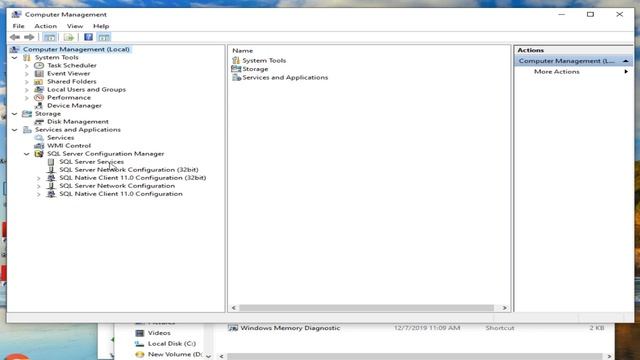640x360 pixels.
Task: Click the Back arrow toolbar icon
Action: [15, 37]
